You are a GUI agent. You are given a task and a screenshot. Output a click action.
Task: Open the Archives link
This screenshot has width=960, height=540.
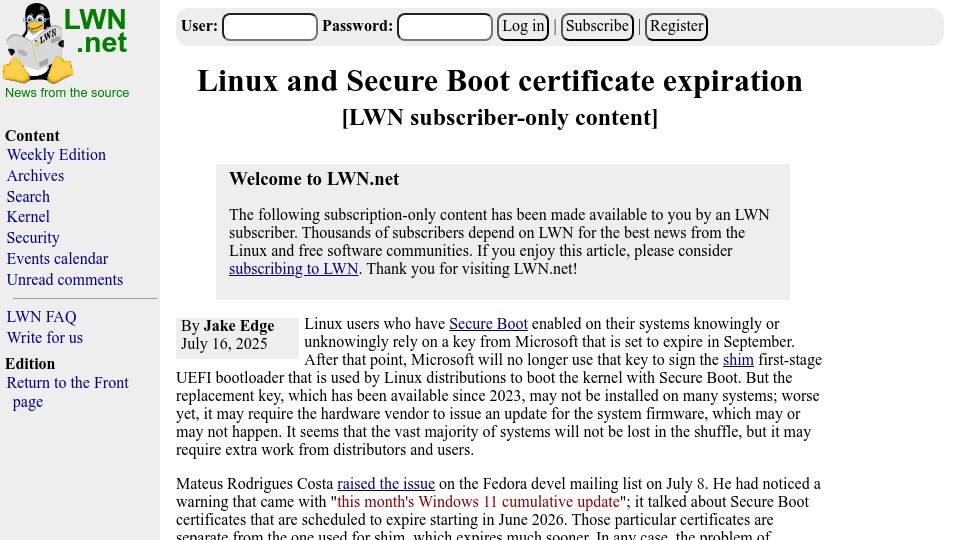[36, 176]
